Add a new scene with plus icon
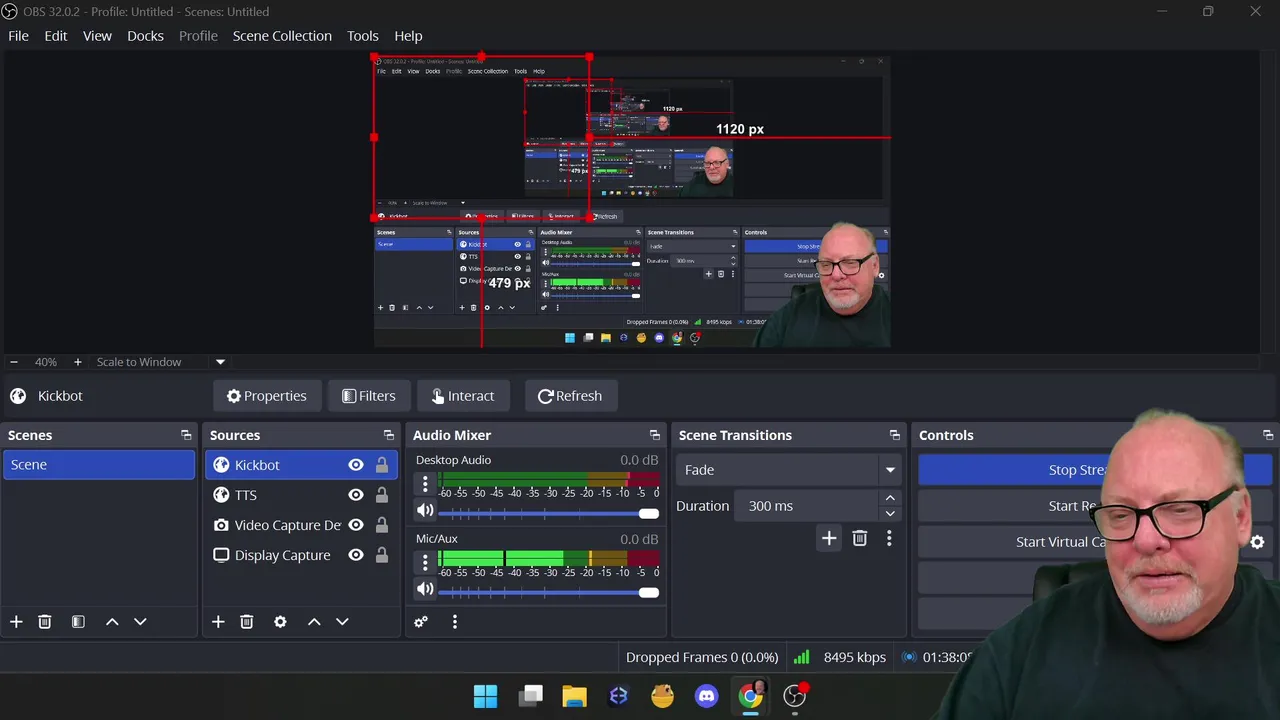This screenshot has height=720, width=1280. (x=16, y=622)
